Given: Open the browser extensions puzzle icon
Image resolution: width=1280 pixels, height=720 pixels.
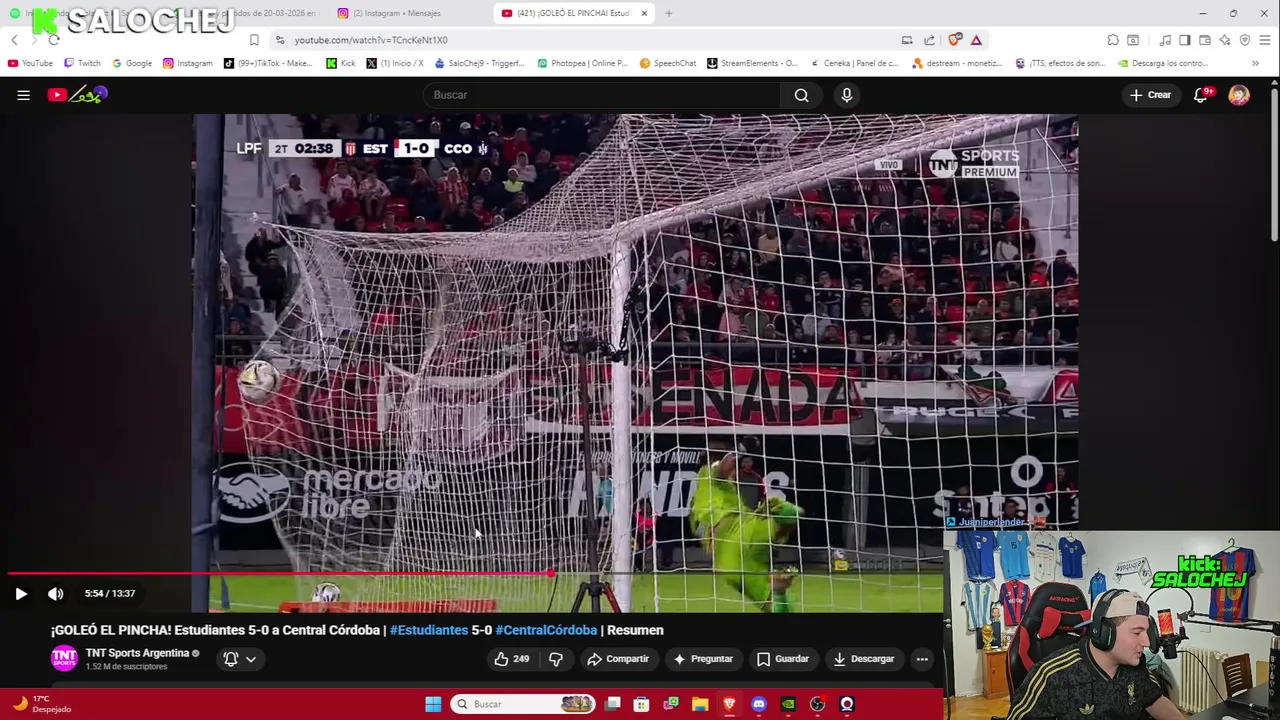Looking at the screenshot, I should [x=1113, y=40].
